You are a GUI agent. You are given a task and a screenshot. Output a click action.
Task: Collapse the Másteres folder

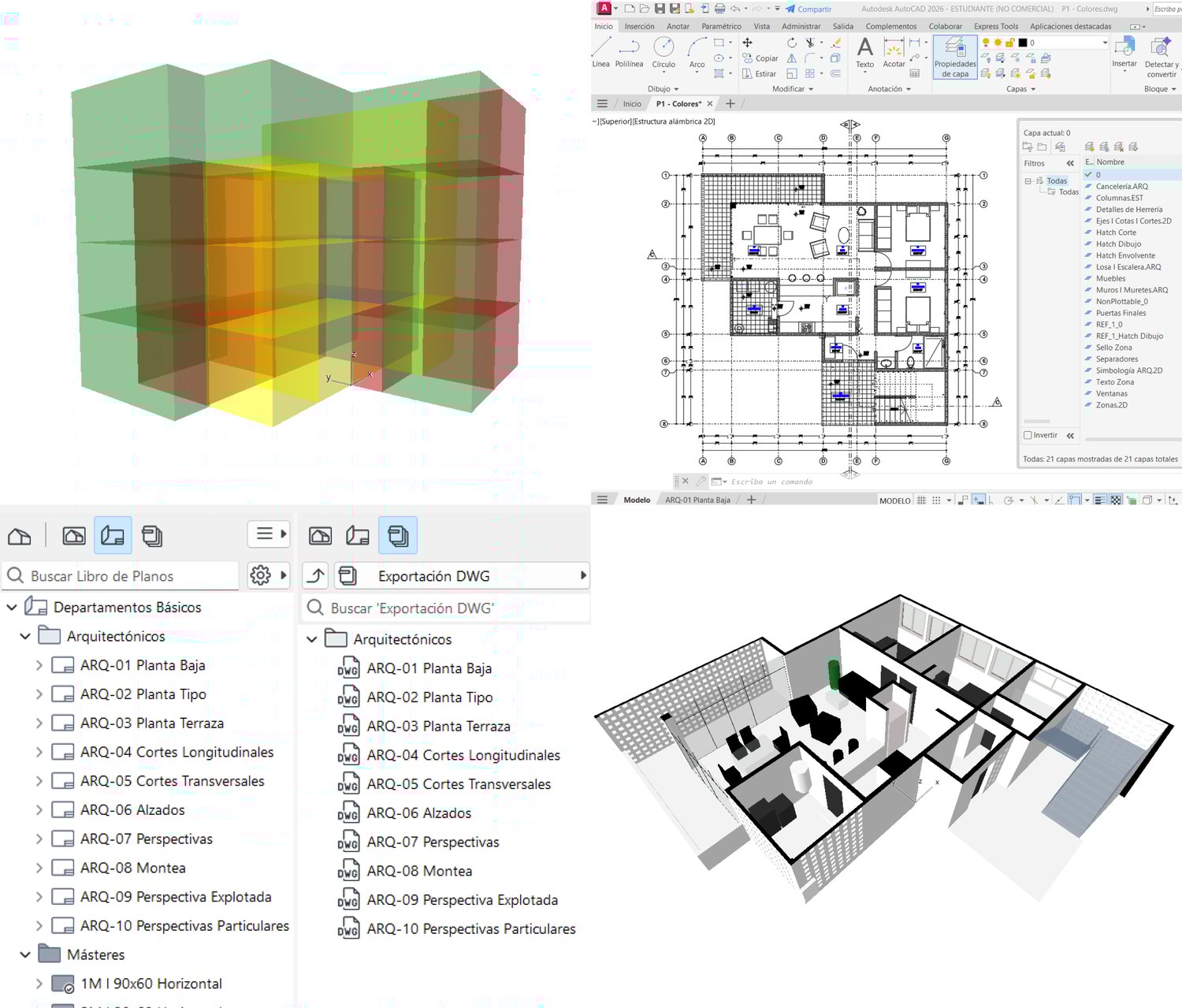click(25, 954)
